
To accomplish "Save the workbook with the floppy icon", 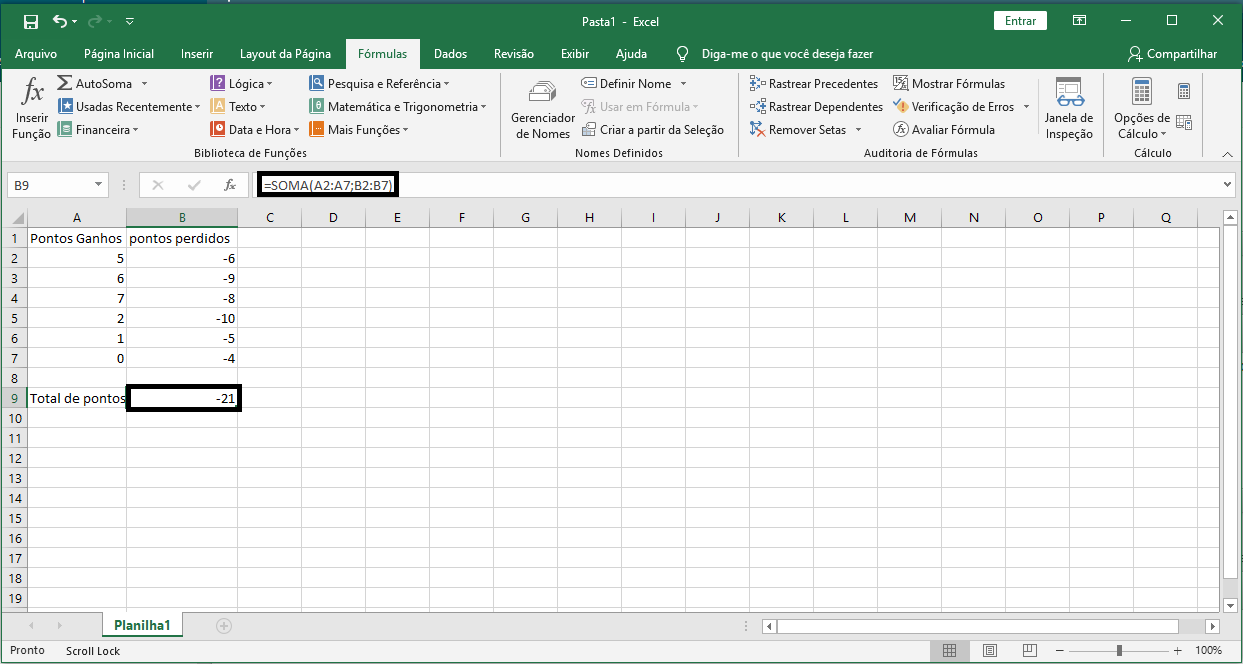I will pyautogui.click(x=31, y=21).
